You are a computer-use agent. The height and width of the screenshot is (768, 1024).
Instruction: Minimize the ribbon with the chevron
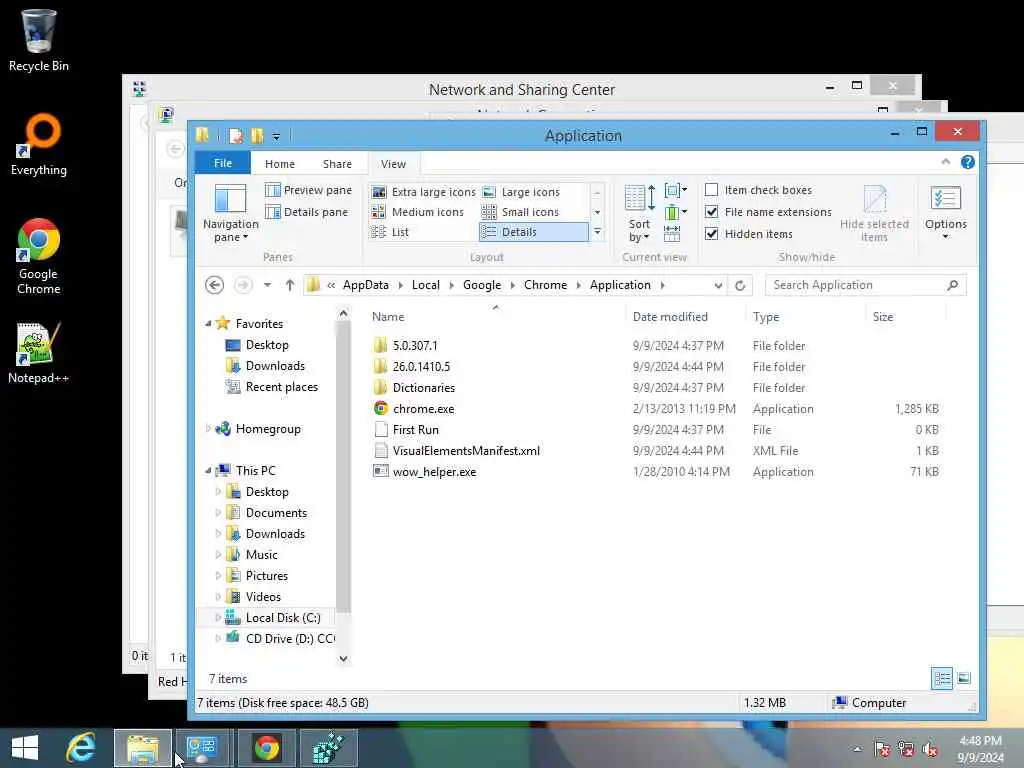pos(946,162)
